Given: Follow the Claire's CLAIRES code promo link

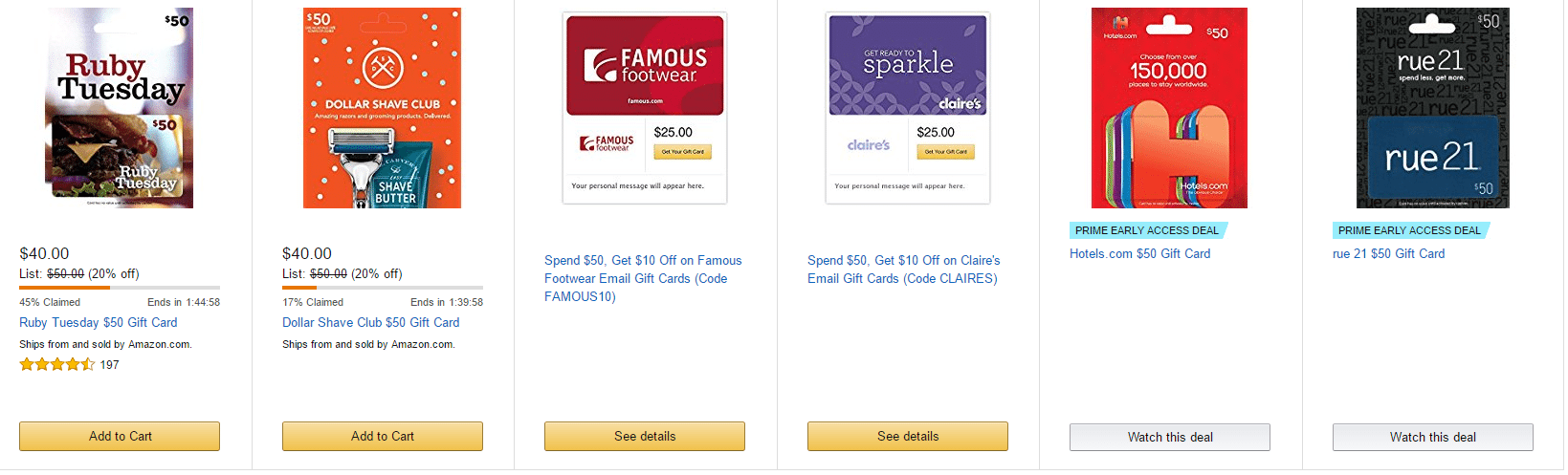Looking at the screenshot, I should click(903, 270).
